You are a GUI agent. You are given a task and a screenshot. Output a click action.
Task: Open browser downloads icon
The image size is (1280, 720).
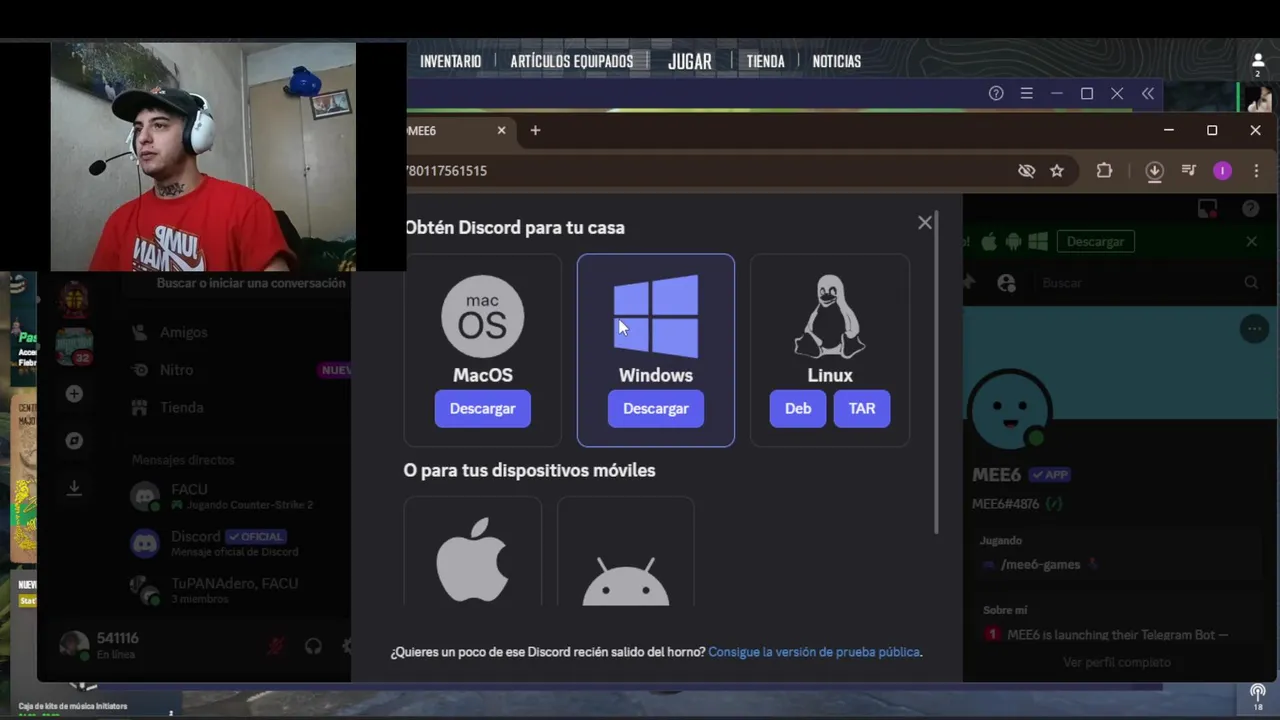[1154, 171]
